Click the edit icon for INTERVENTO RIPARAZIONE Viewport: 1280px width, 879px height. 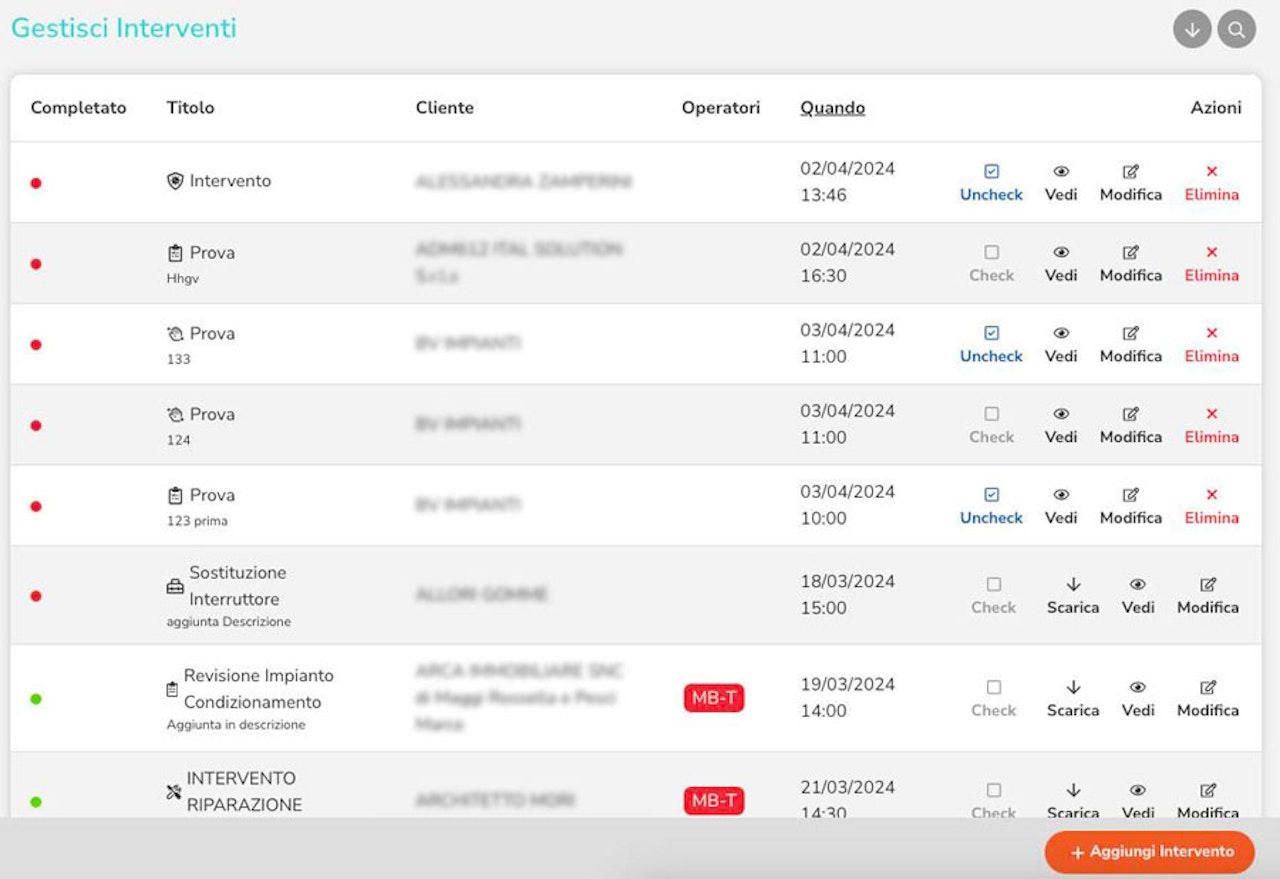[1208, 791]
